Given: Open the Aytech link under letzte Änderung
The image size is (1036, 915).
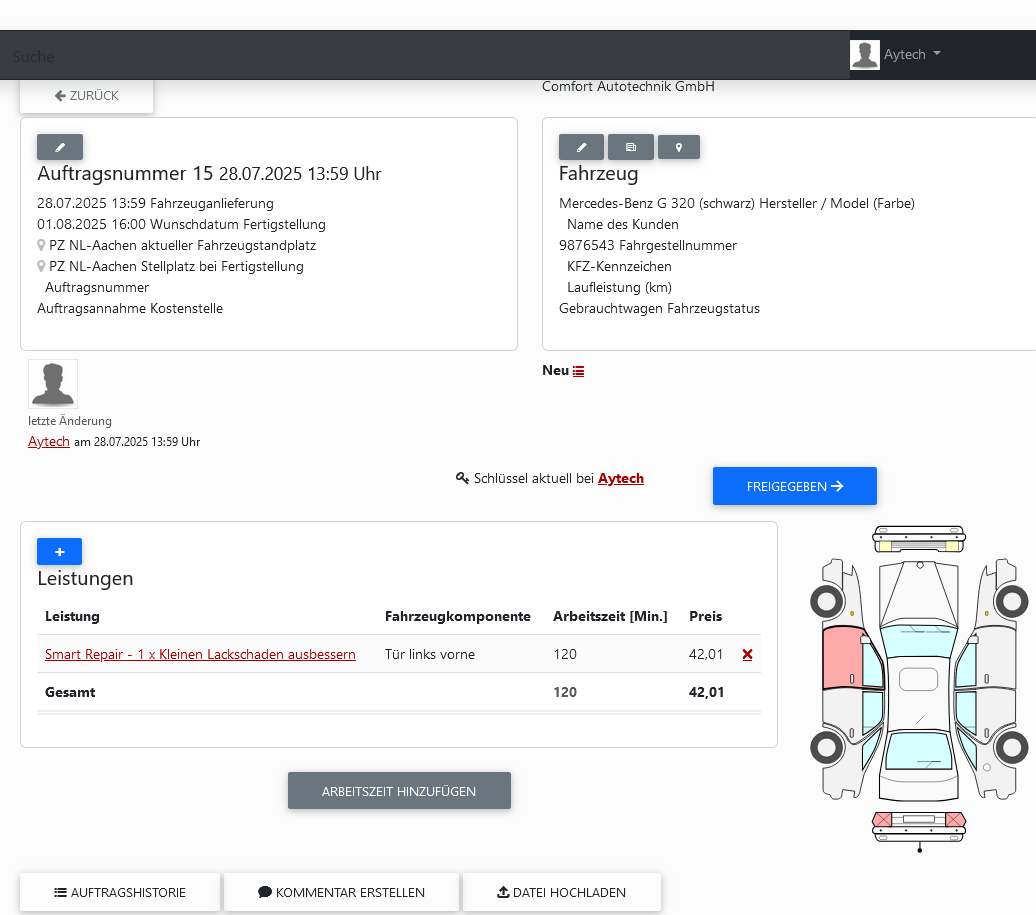Looking at the screenshot, I should coord(48,441).
